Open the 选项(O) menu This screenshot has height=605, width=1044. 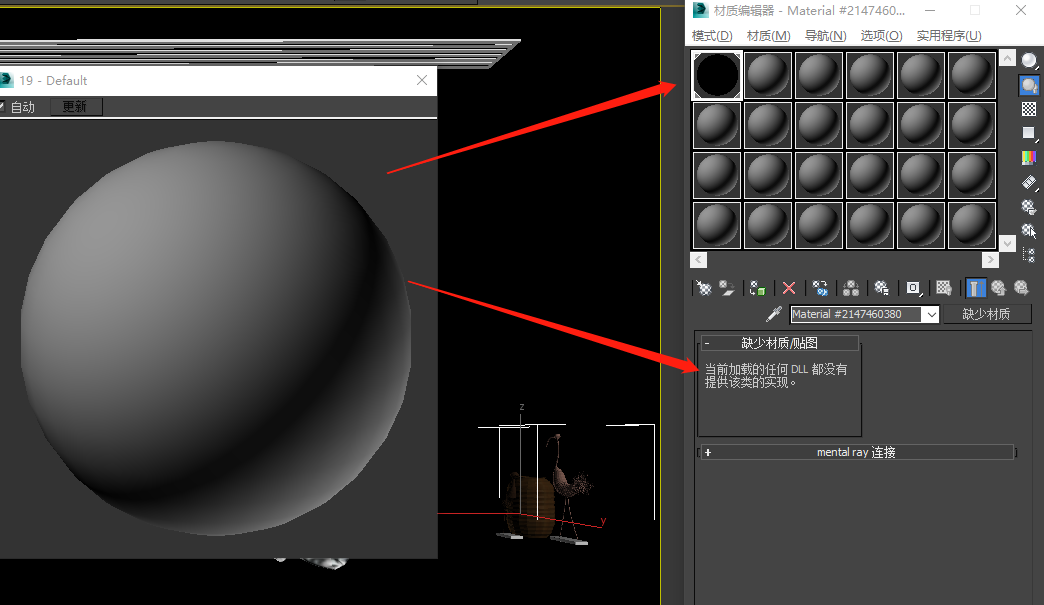point(882,36)
